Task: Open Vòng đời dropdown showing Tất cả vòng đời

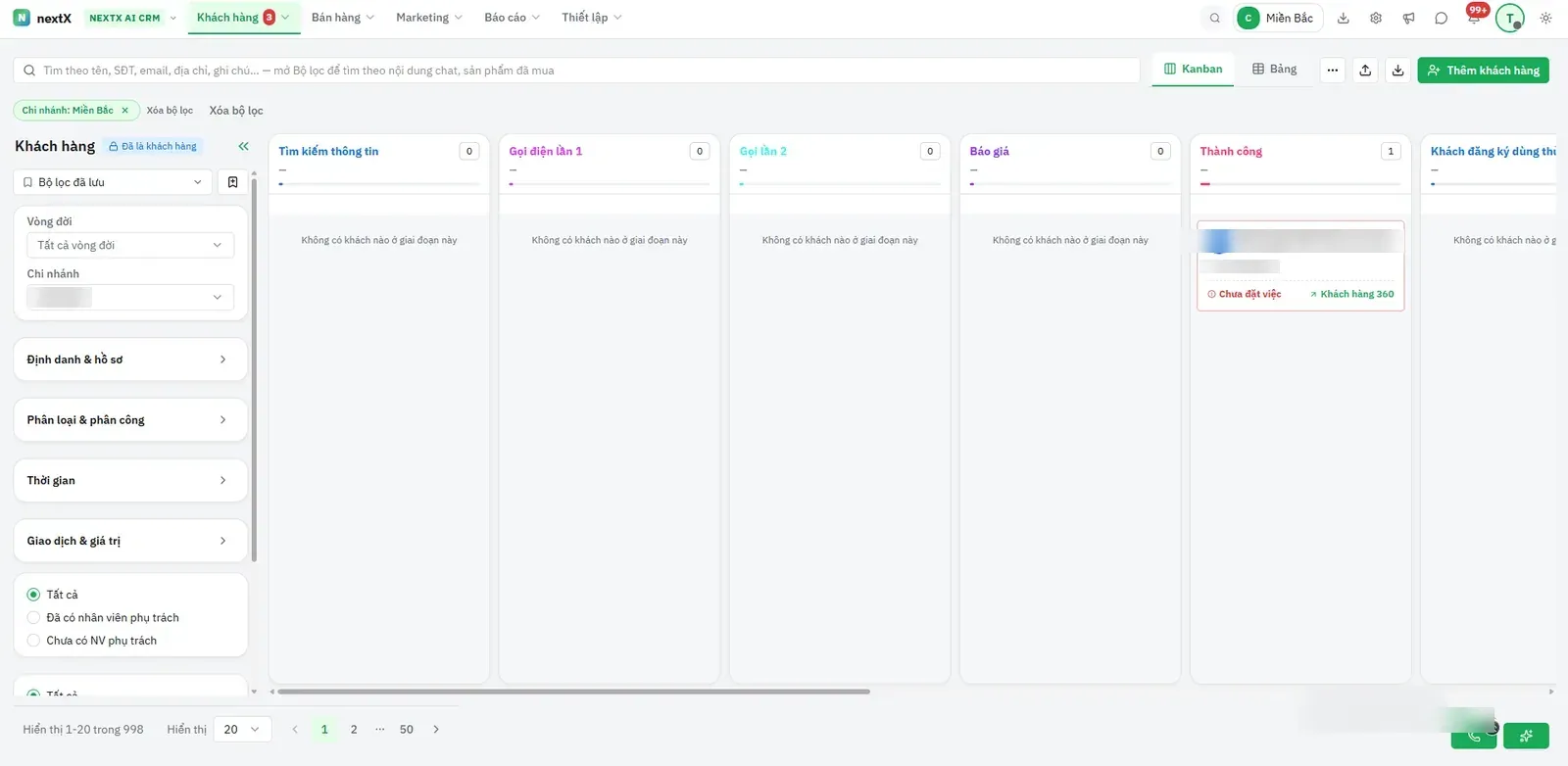Action: click(130, 245)
